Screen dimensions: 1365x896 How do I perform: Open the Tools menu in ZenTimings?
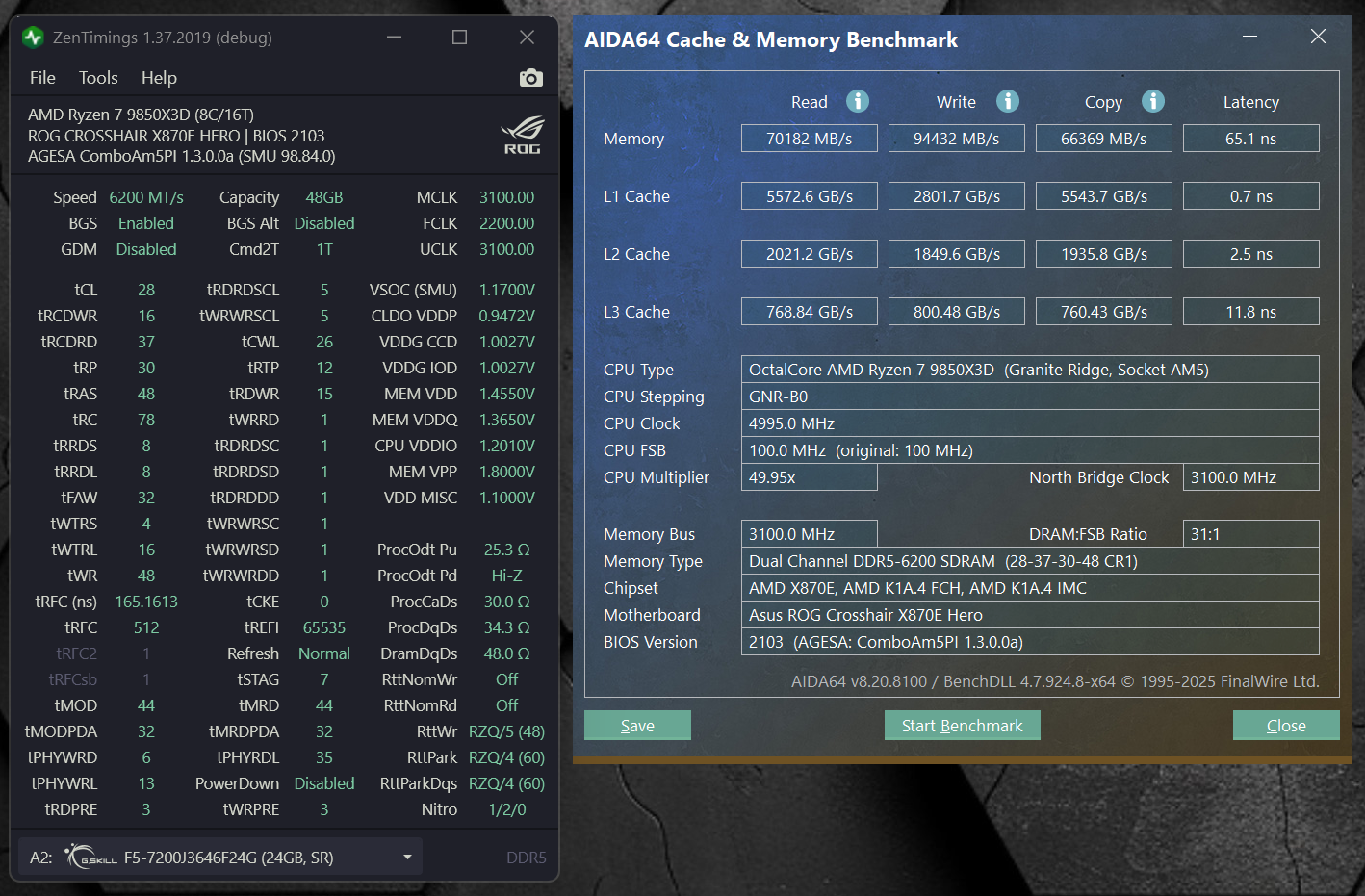[98, 78]
